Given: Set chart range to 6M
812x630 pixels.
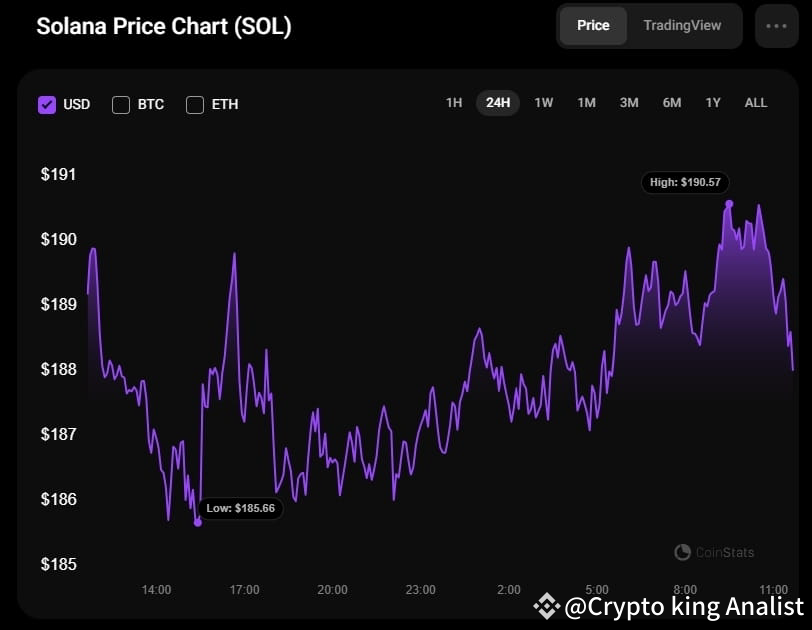Looking at the screenshot, I should point(672,103).
